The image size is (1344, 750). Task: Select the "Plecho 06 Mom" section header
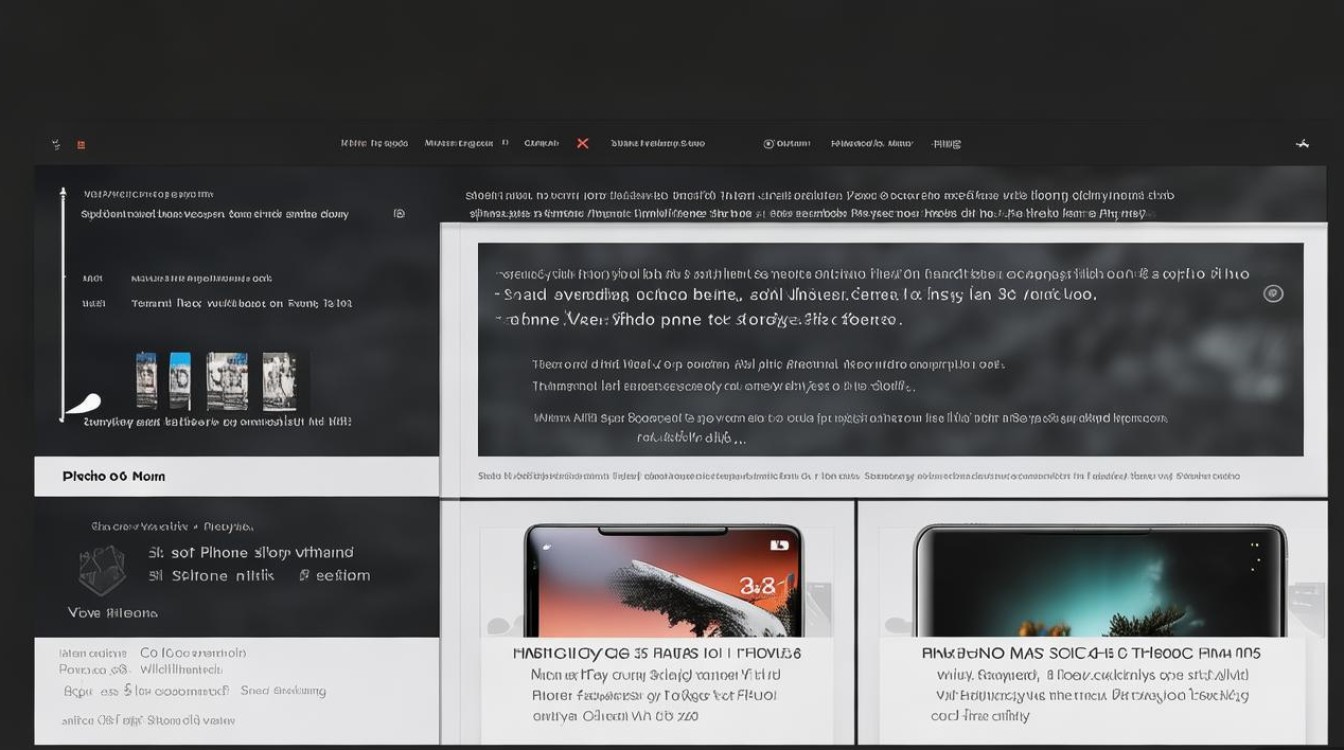pyautogui.click(x=114, y=477)
